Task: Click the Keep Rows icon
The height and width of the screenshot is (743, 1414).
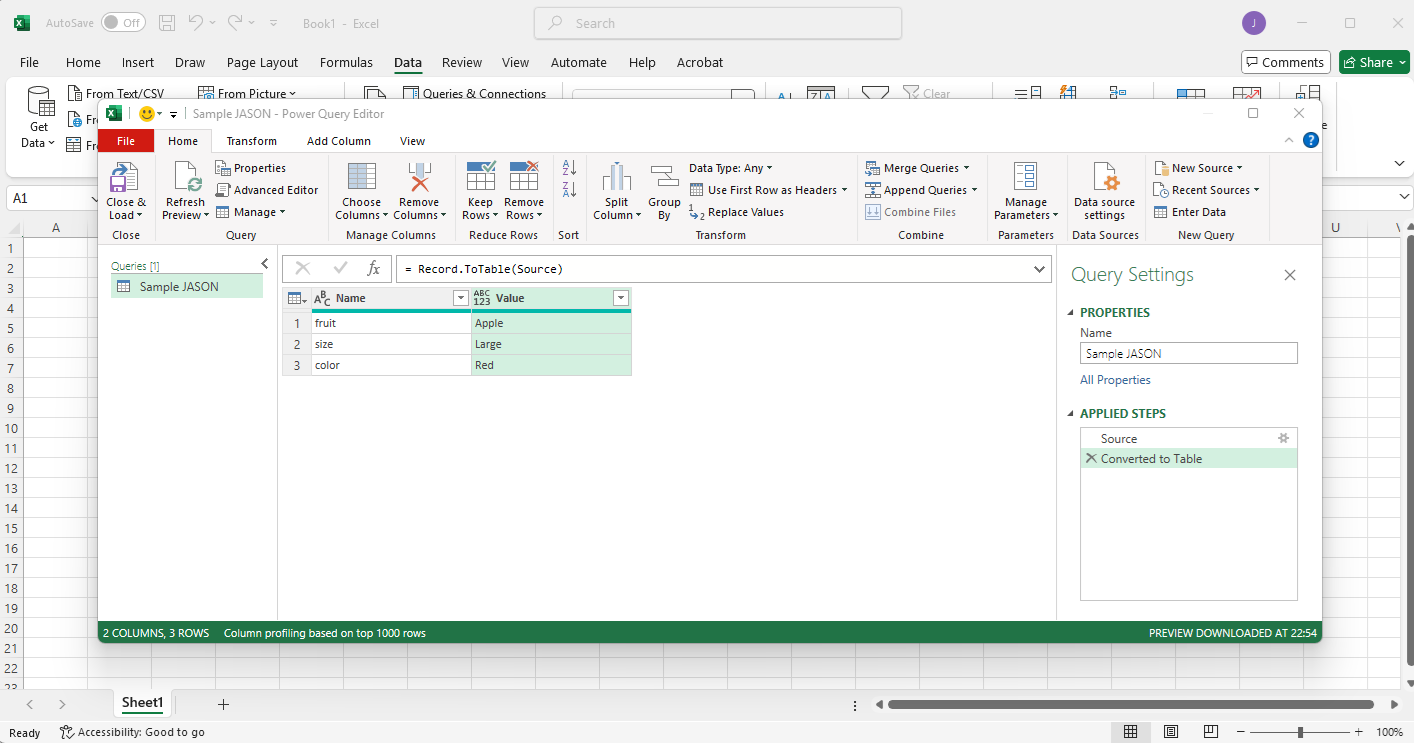Action: coord(481,176)
